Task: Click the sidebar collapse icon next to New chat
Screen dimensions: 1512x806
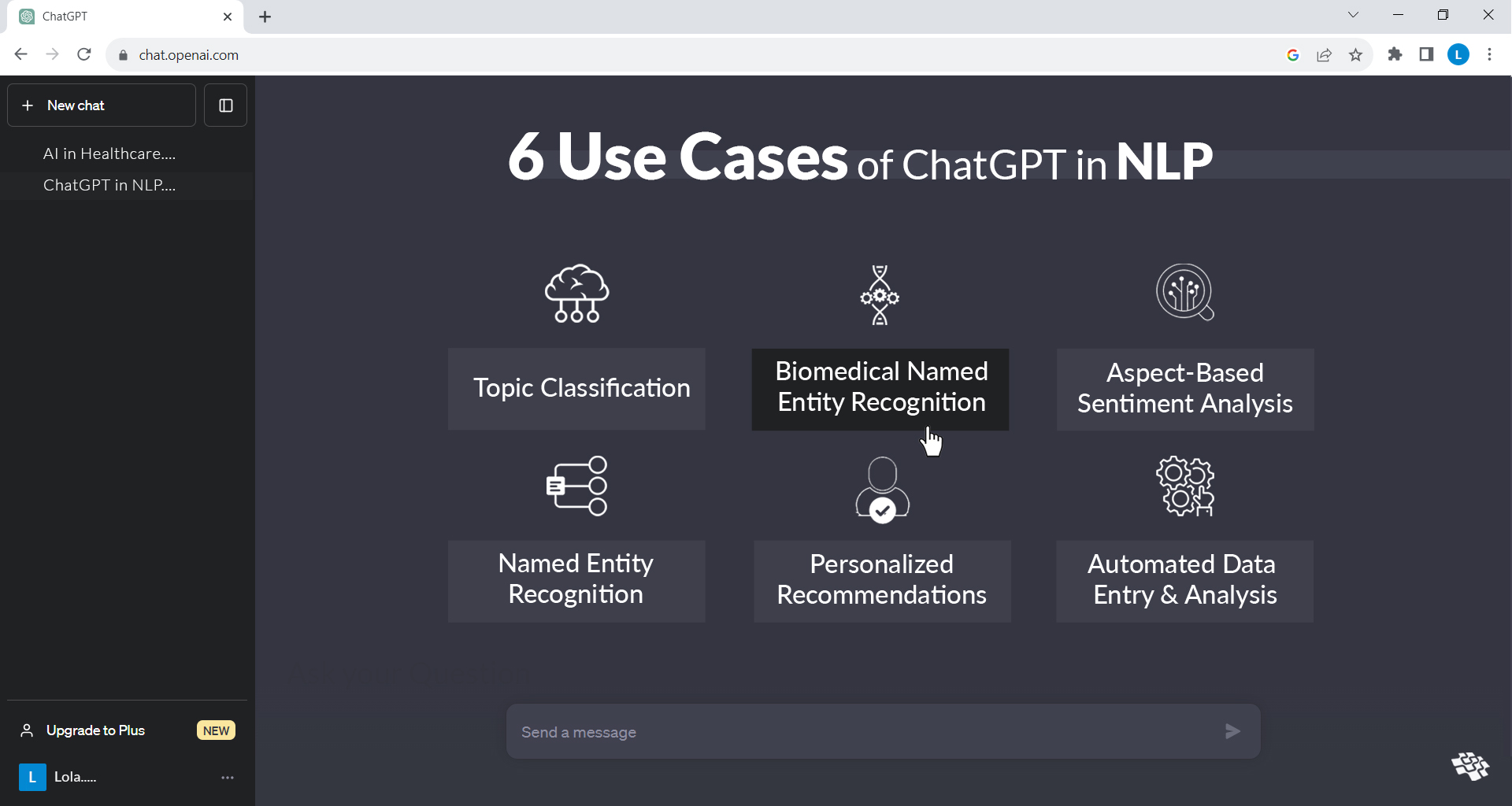Action: (225, 105)
